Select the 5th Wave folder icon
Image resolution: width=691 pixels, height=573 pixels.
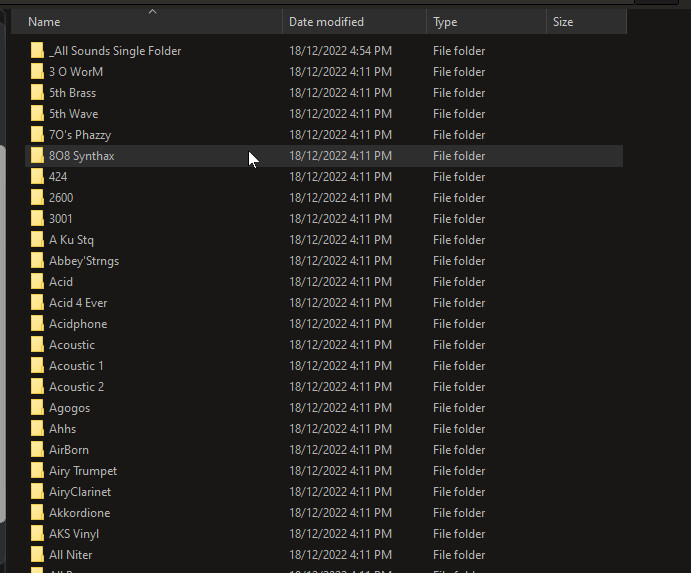(x=37, y=114)
